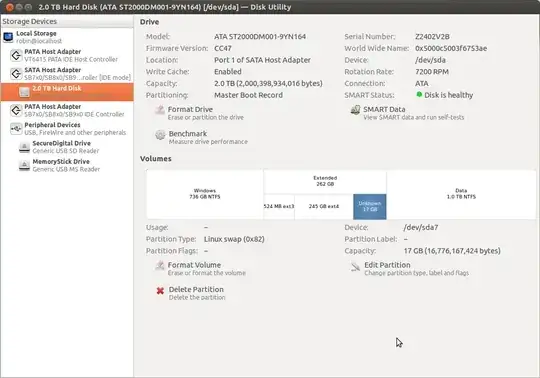Click the 7200 RPM rotation rate value
This screenshot has width=540, height=378.
(x=432, y=72)
